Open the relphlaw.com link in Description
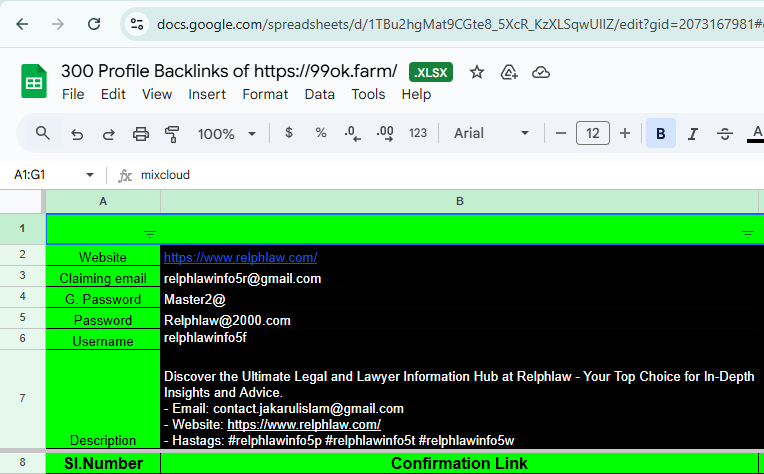This screenshot has width=764, height=474. 304,424
